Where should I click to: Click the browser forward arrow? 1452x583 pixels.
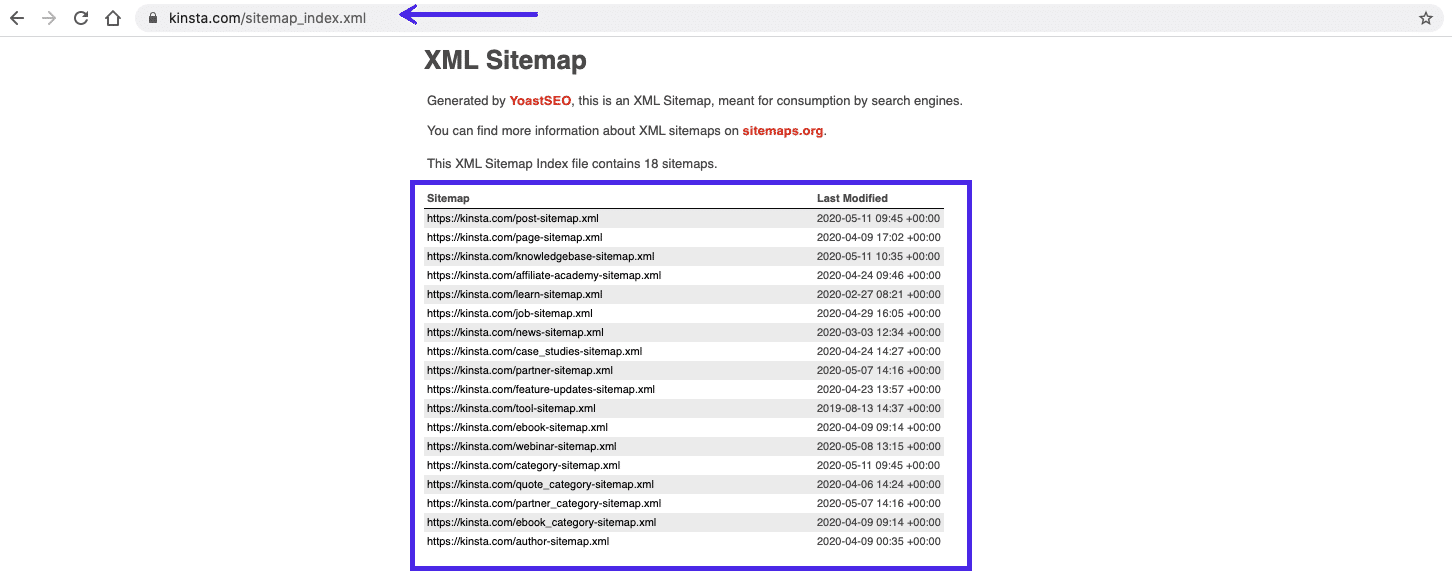[x=48, y=17]
